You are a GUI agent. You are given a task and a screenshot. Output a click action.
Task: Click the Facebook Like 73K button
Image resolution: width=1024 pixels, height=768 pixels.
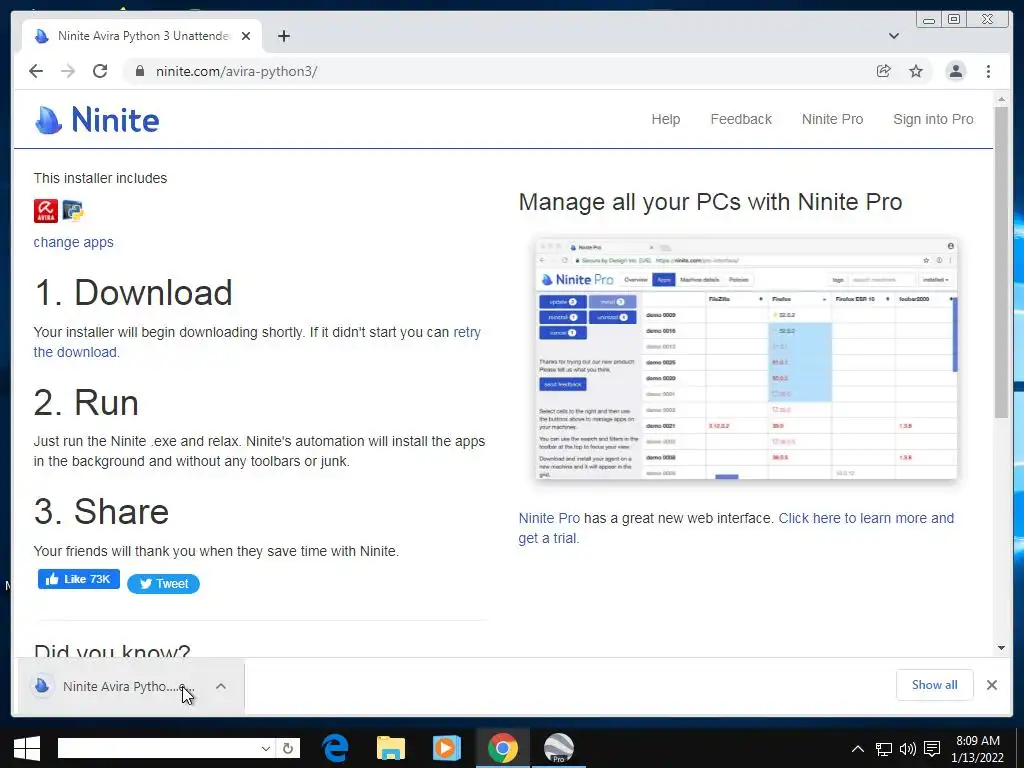point(78,579)
